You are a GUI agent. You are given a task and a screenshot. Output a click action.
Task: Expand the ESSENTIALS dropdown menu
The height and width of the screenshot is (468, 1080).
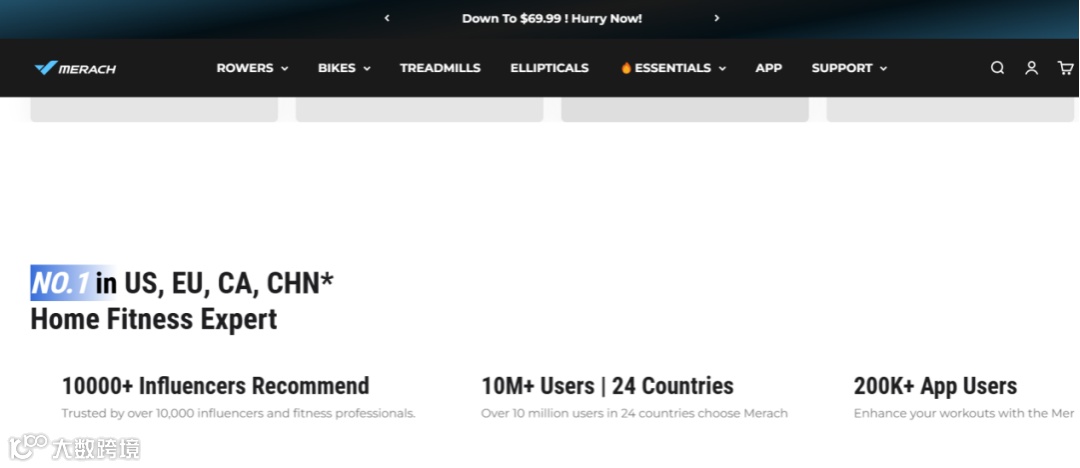[673, 68]
